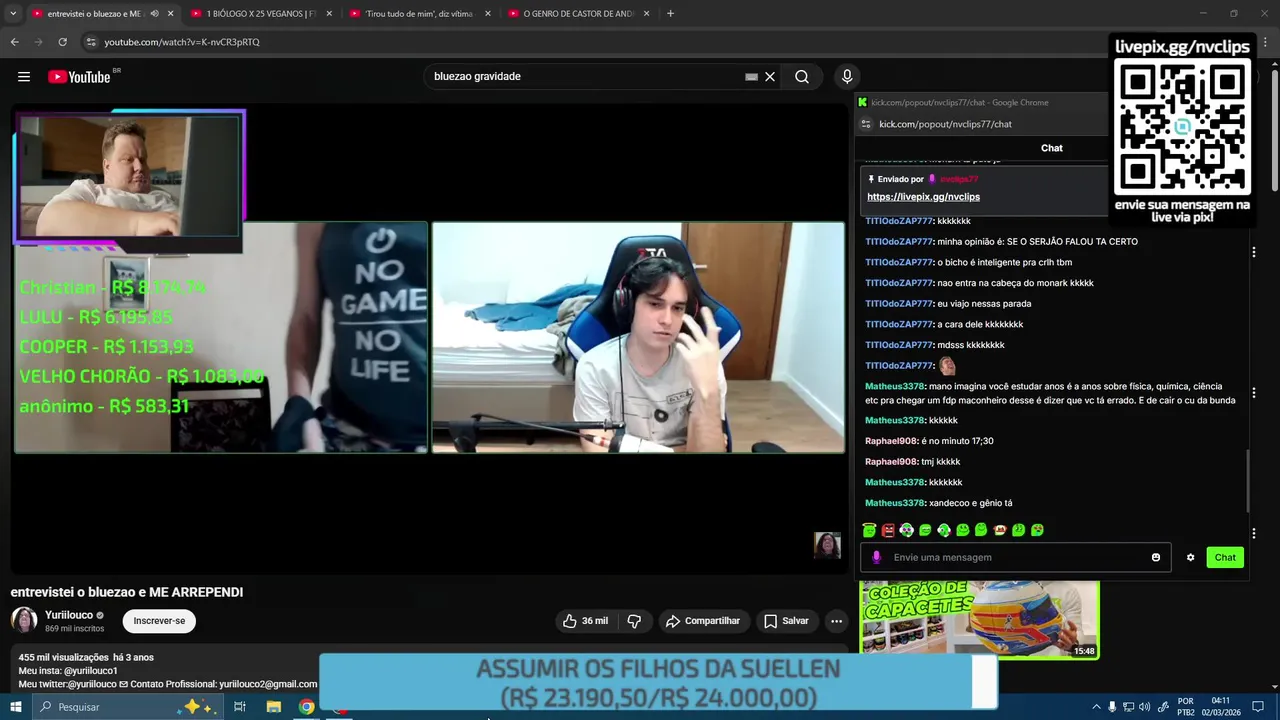Open TITIOdoZAP777 profile from 'kkkkkkk' message

point(899,221)
